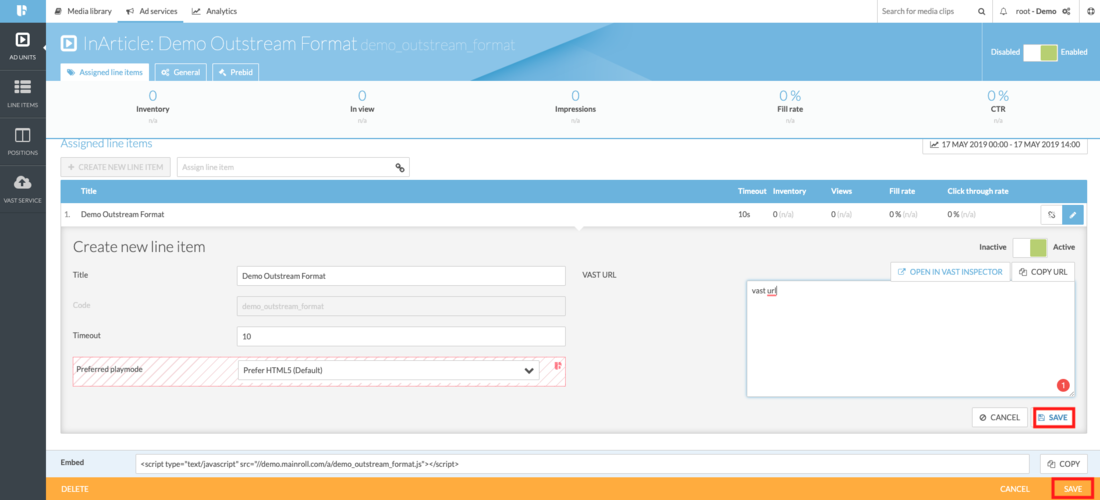
Task: Click the Impressions statistic
Action: [575, 105]
